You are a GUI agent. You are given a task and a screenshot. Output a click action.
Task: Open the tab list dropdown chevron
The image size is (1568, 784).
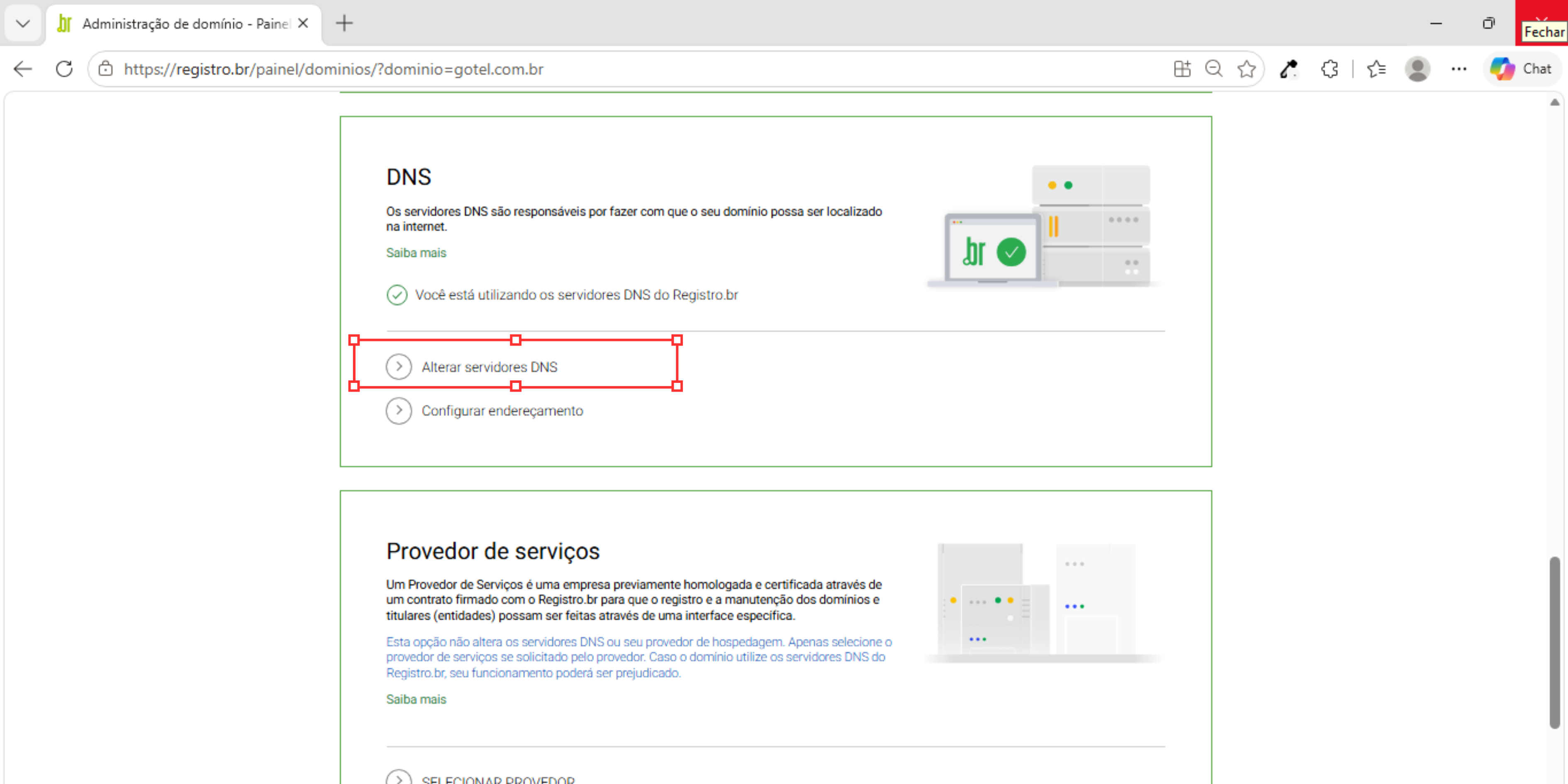23,24
